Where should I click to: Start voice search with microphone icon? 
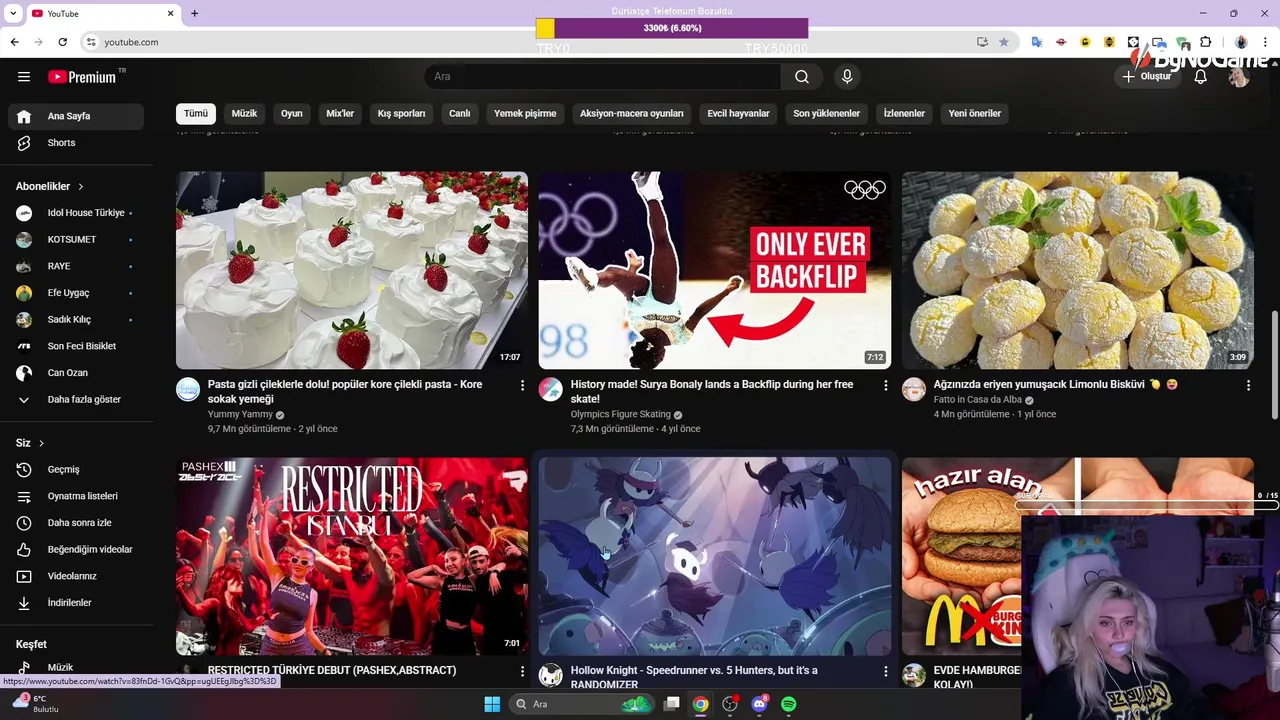click(x=847, y=77)
